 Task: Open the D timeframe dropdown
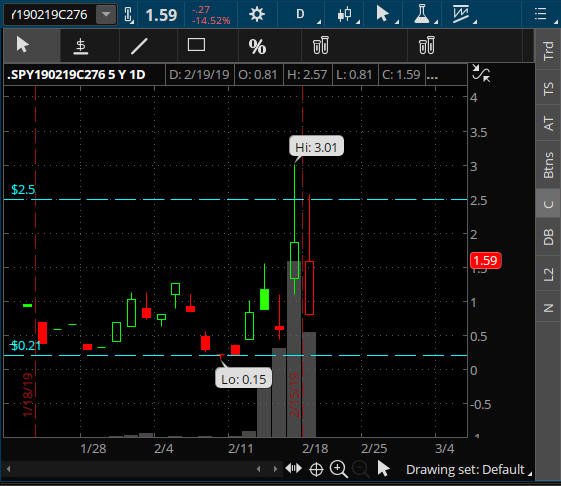click(301, 14)
